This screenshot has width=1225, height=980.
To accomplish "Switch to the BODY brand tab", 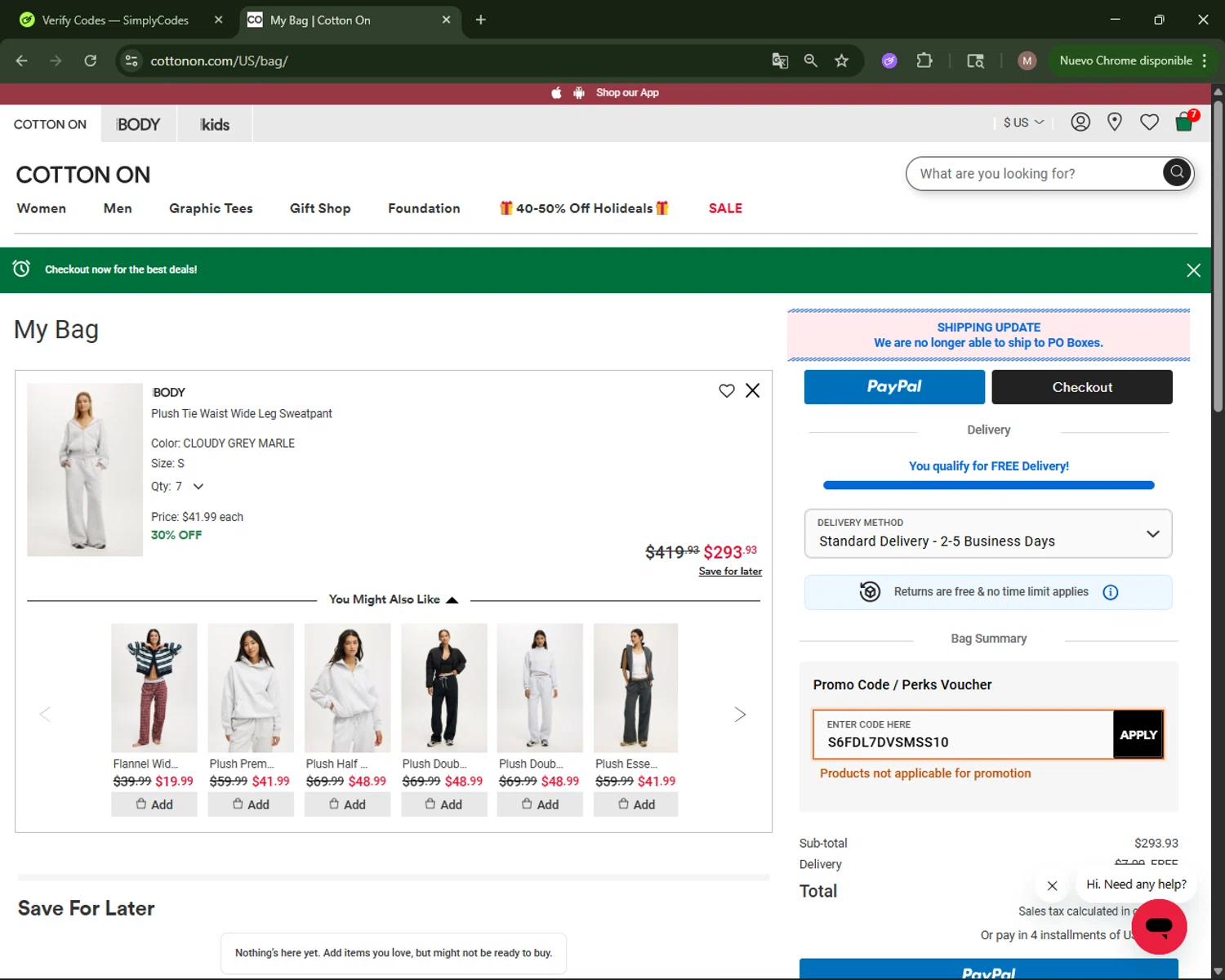I will pyautogui.click(x=139, y=124).
